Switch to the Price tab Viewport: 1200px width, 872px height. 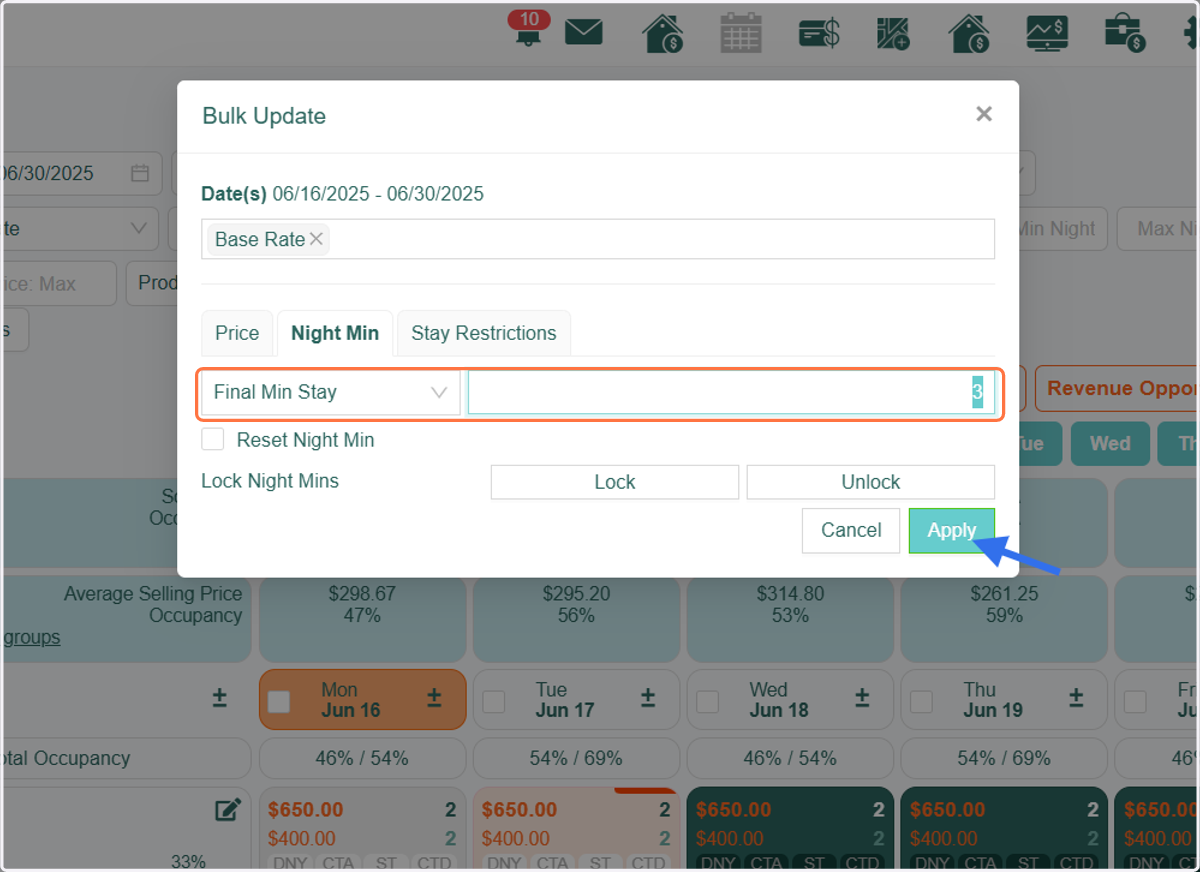click(x=237, y=333)
